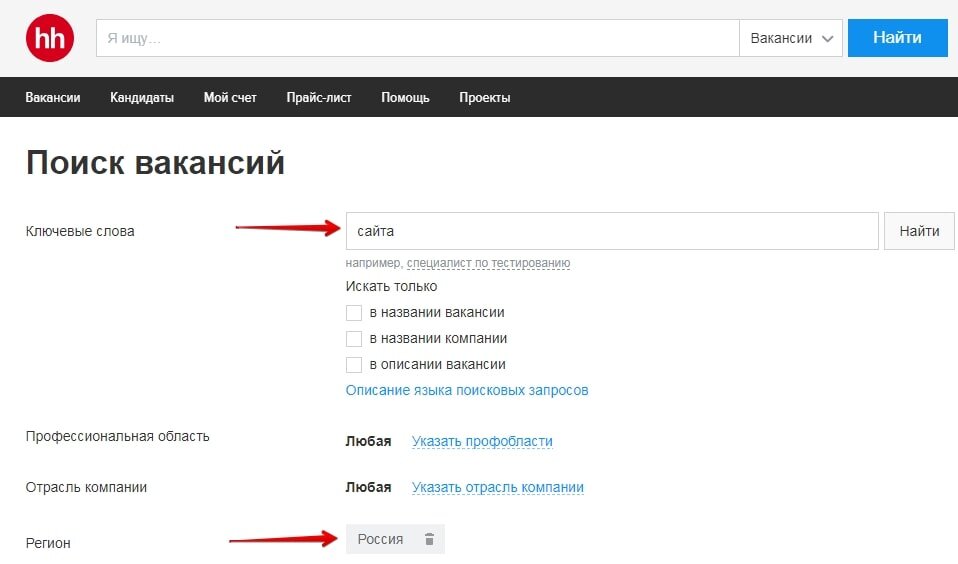Click the grey Найти button beside keywords

coord(919,231)
